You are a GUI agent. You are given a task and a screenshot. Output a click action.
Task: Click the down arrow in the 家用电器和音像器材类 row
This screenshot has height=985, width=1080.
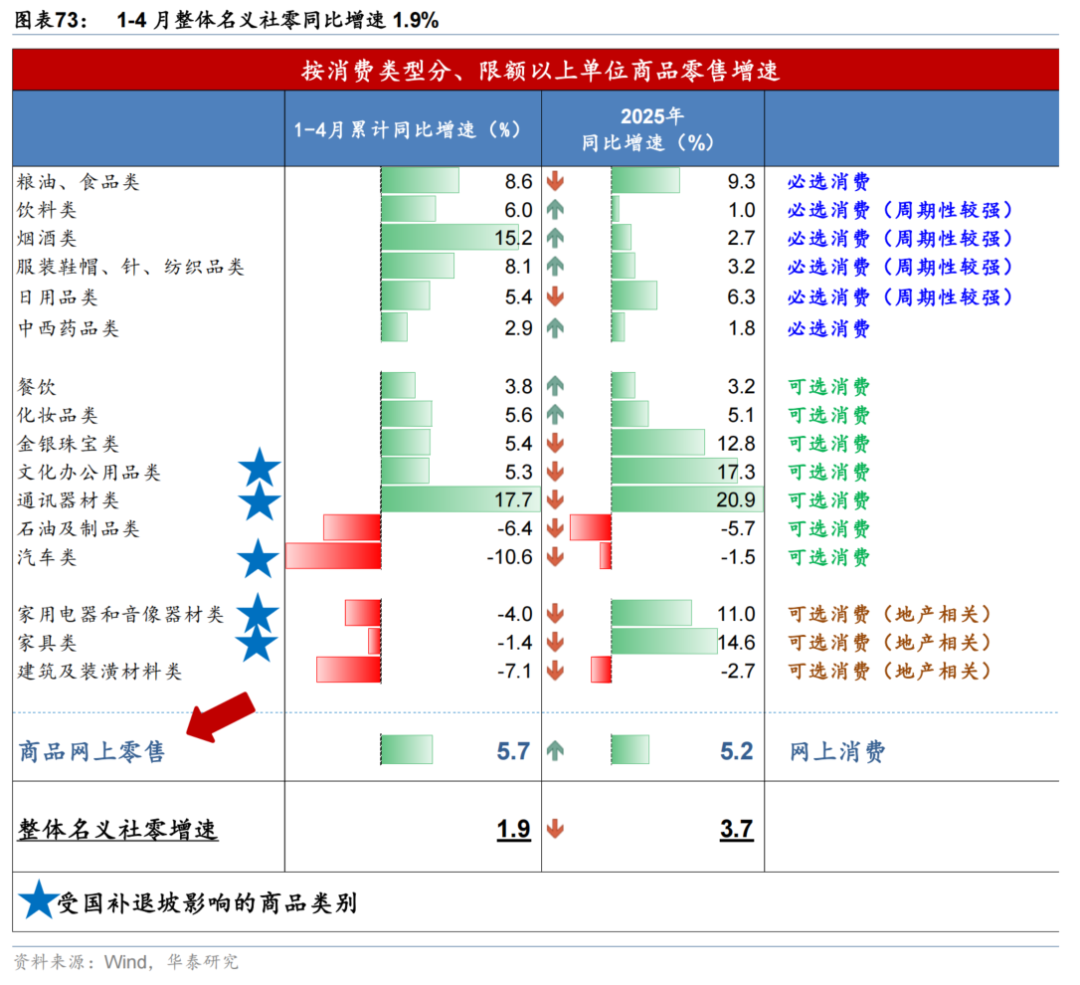(x=555, y=613)
